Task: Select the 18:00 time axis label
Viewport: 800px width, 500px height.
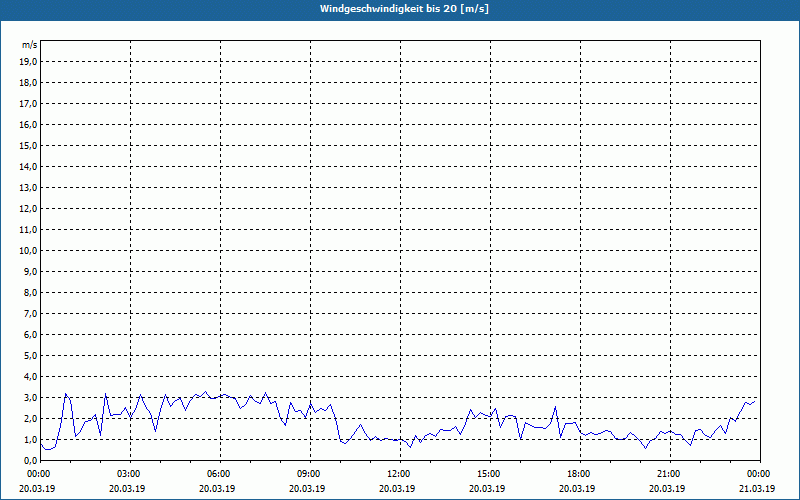Action: (x=578, y=473)
